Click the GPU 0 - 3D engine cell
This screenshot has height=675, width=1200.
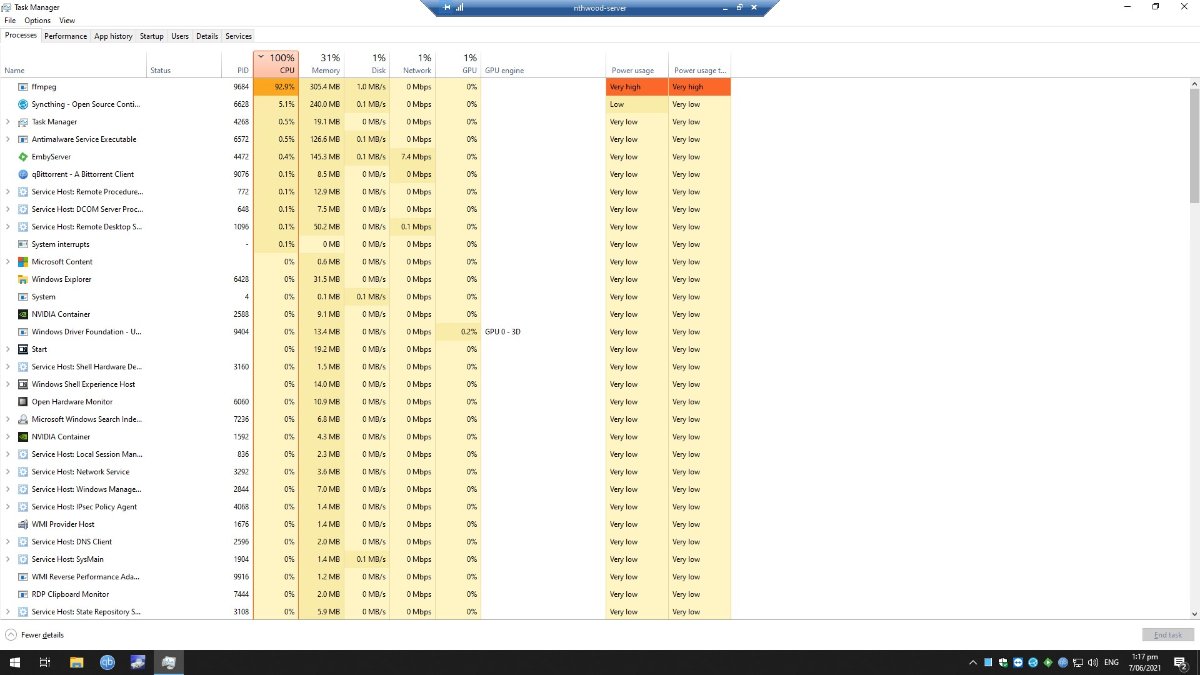(x=543, y=332)
